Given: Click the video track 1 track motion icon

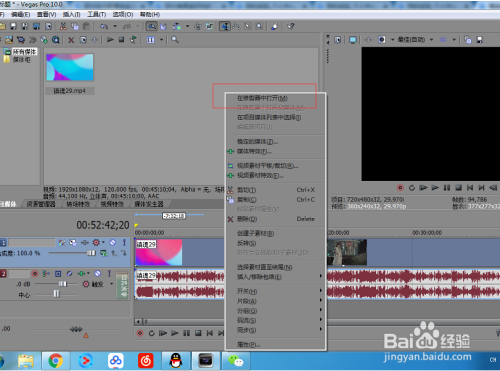Looking at the screenshot, I should pyautogui.click(x=73, y=243).
